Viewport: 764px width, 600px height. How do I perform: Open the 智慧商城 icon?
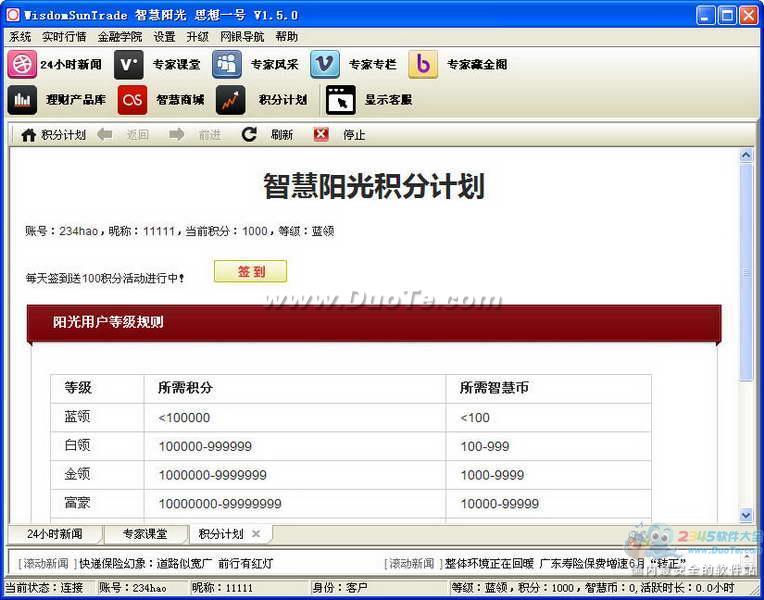point(132,100)
